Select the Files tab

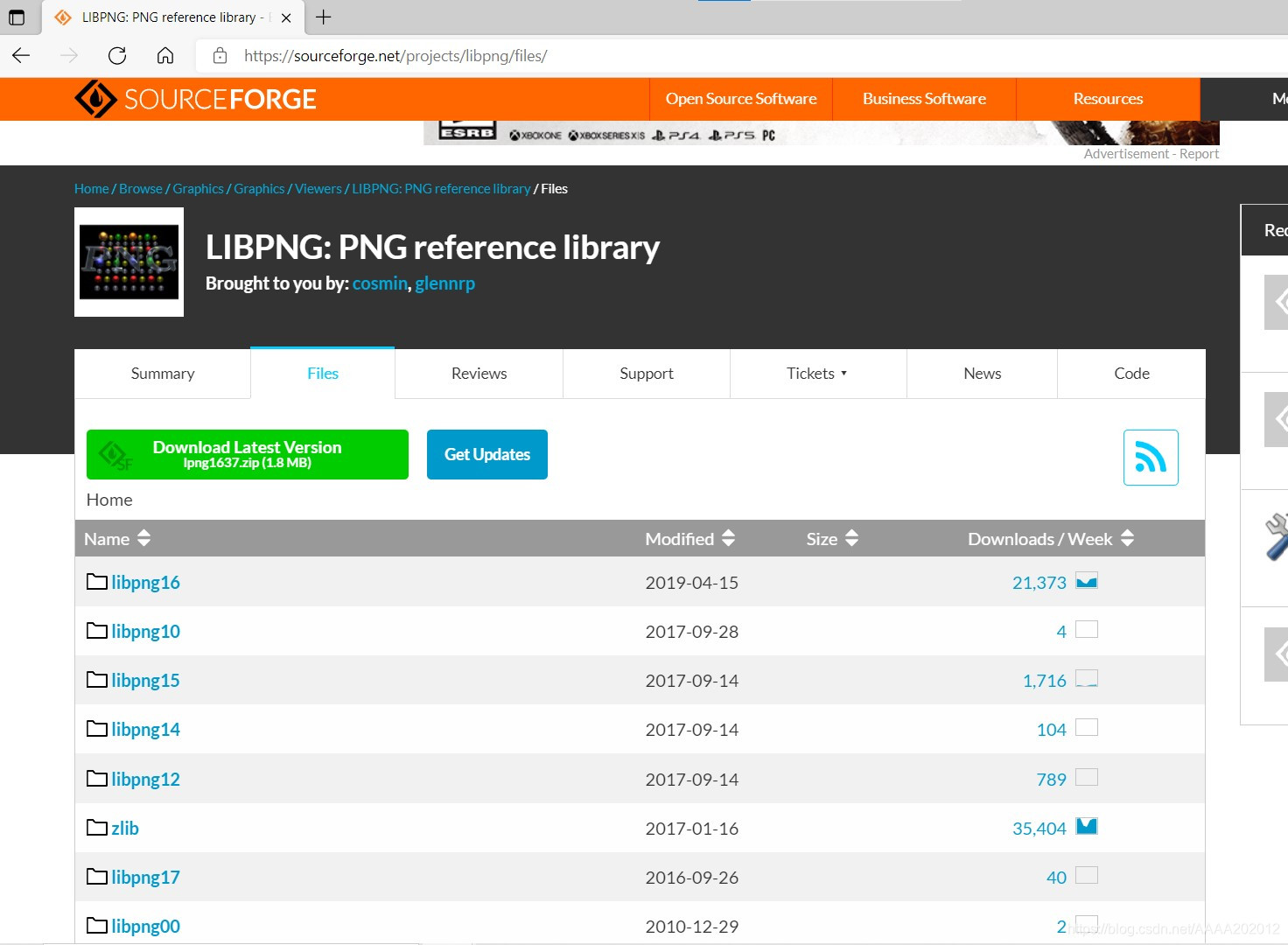click(x=323, y=374)
